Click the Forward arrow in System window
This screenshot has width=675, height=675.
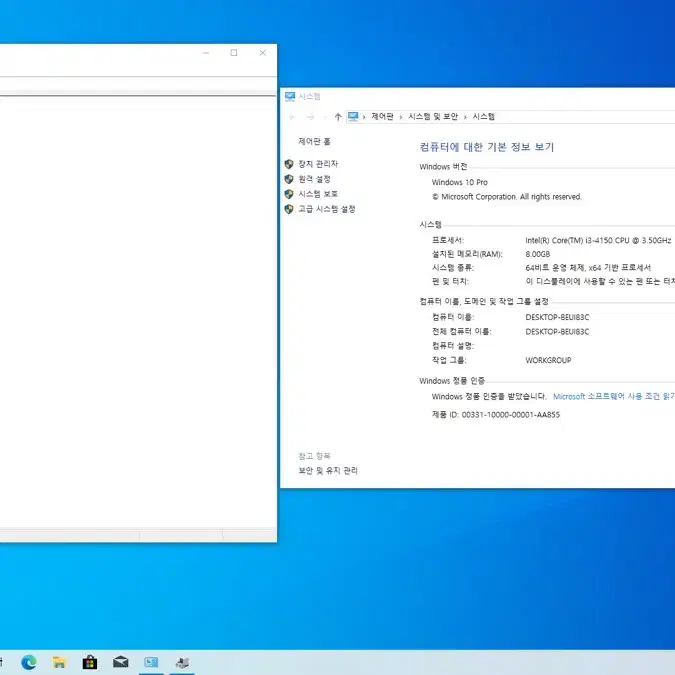(x=310, y=117)
